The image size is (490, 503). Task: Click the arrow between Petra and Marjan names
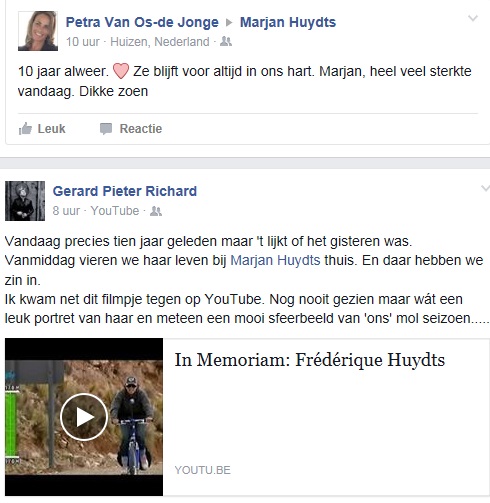[x=229, y=23]
